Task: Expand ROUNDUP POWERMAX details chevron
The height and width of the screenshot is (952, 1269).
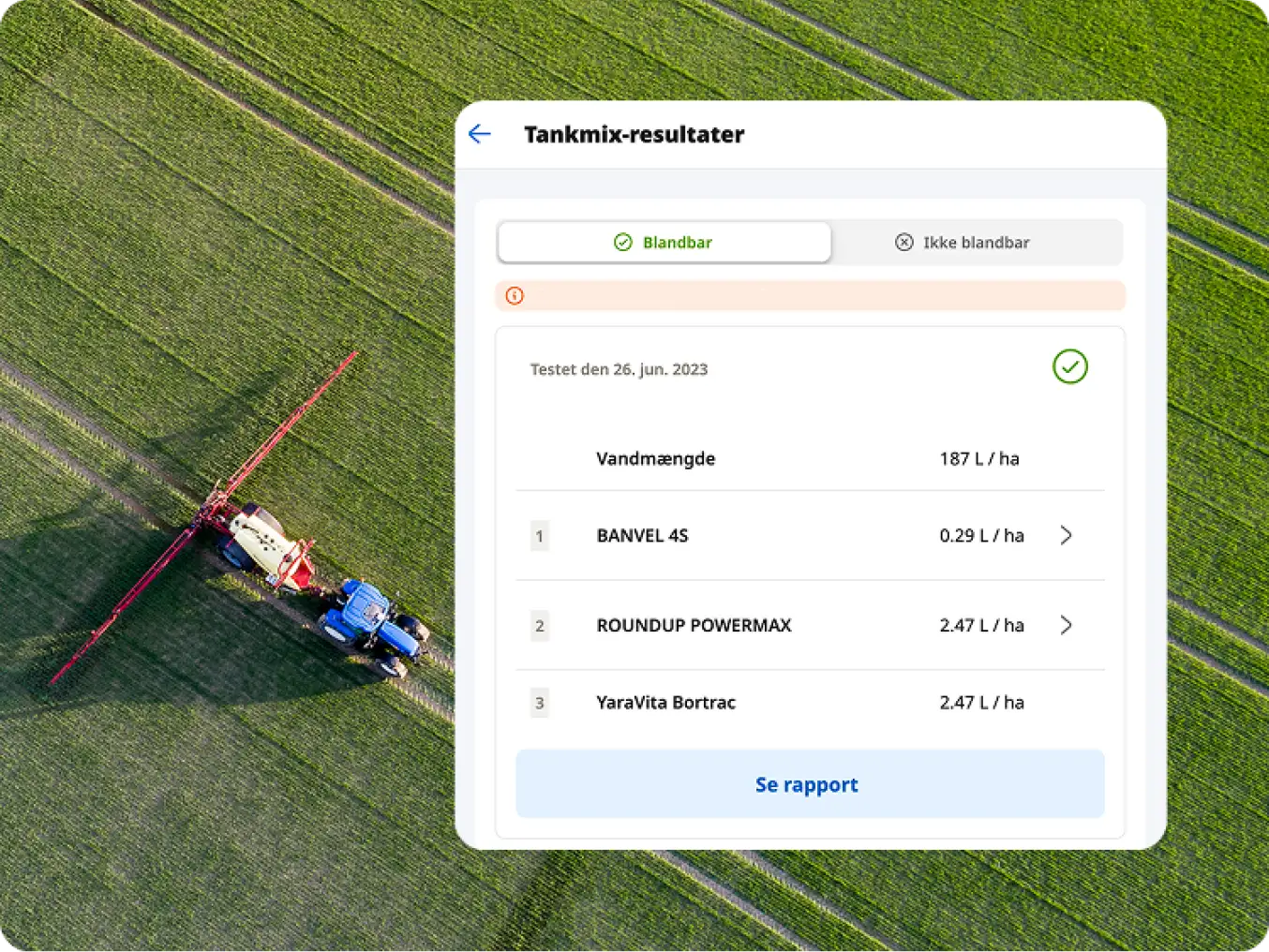Action: [1066, 626]
